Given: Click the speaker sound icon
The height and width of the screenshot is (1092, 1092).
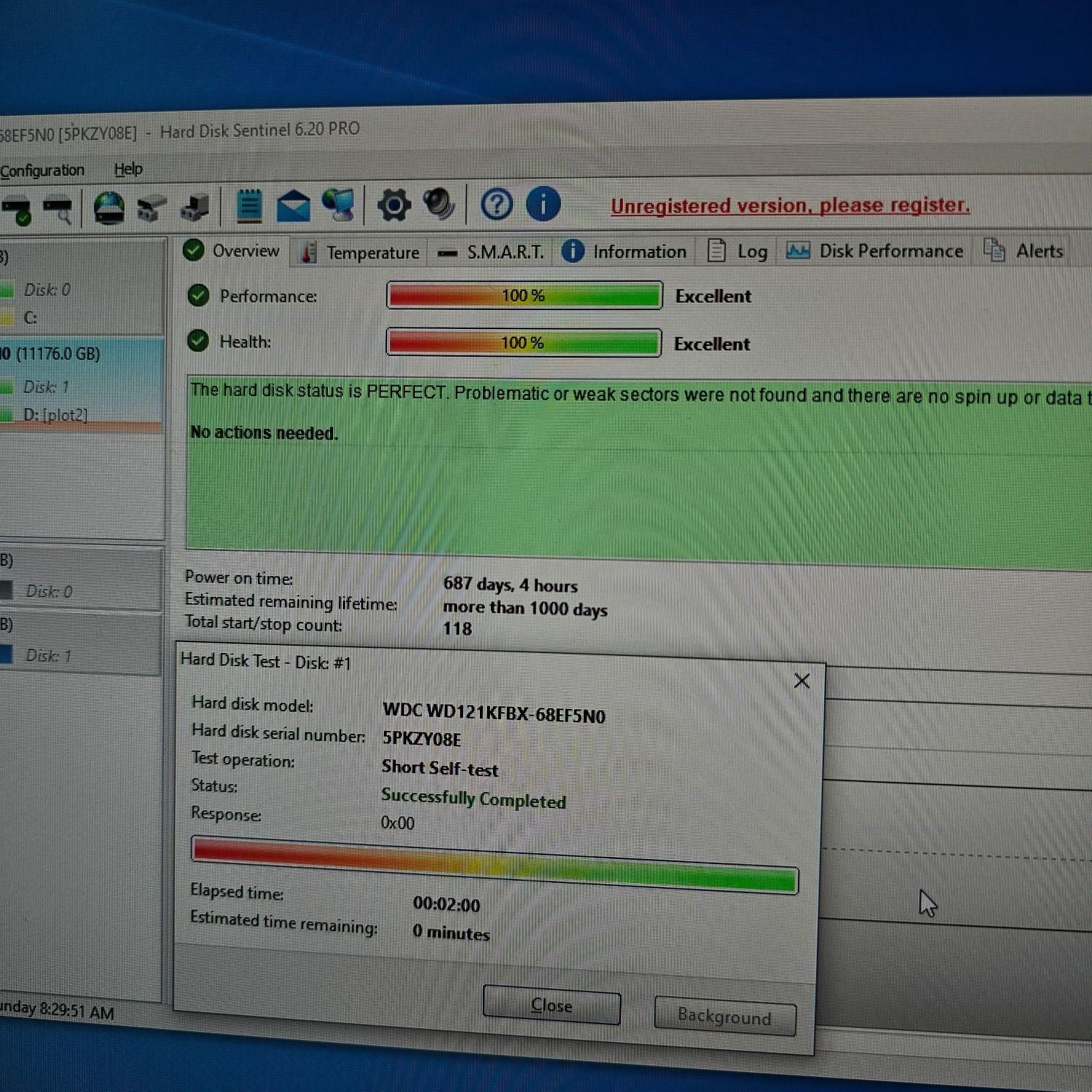Looking at the screenshot, I should pyautogui.click(x=439, y=205).
